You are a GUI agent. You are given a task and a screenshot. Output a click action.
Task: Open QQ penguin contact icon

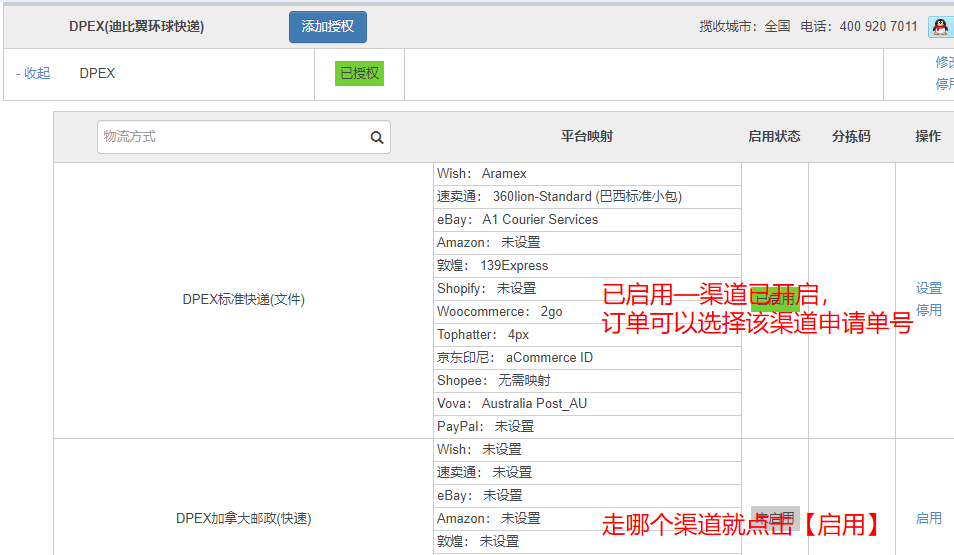[940, 27]
